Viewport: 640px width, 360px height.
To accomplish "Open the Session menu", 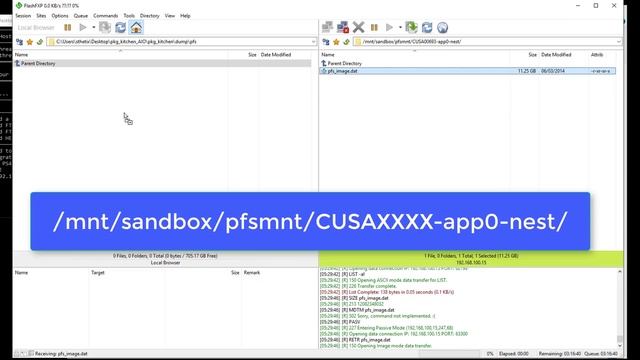I will 23,16.
